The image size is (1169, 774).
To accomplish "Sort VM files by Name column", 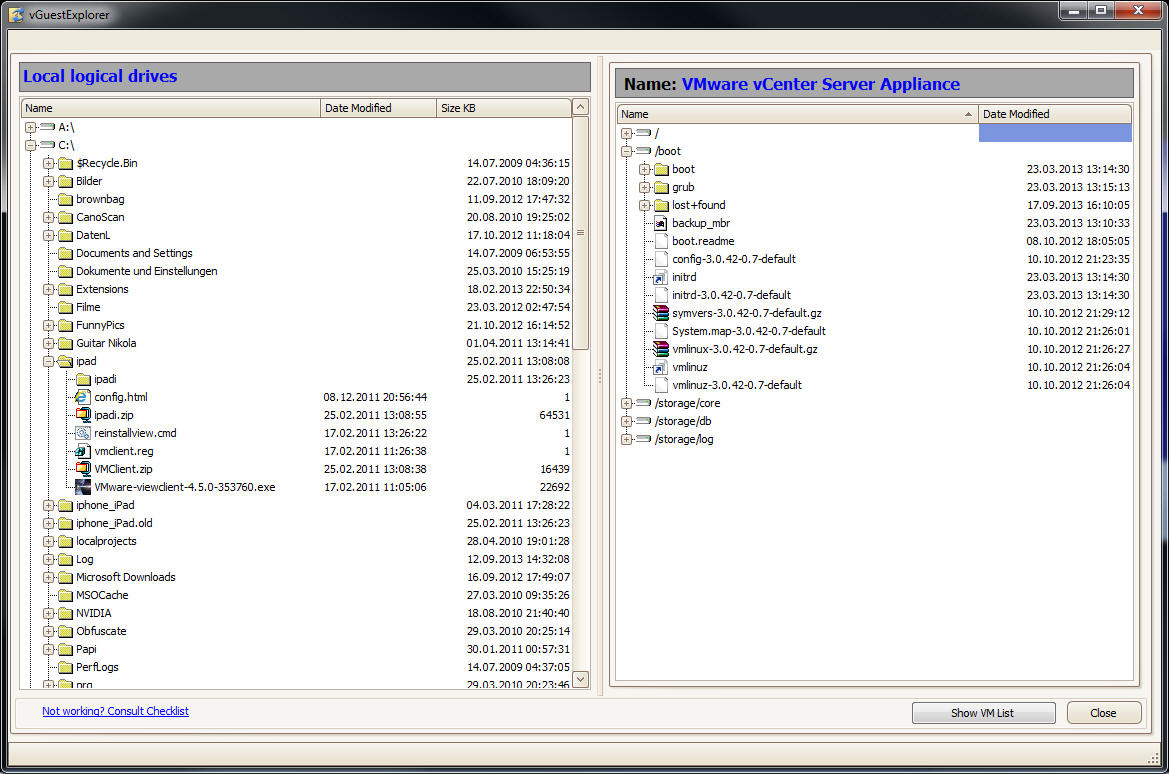I will [x=798, y=114].
